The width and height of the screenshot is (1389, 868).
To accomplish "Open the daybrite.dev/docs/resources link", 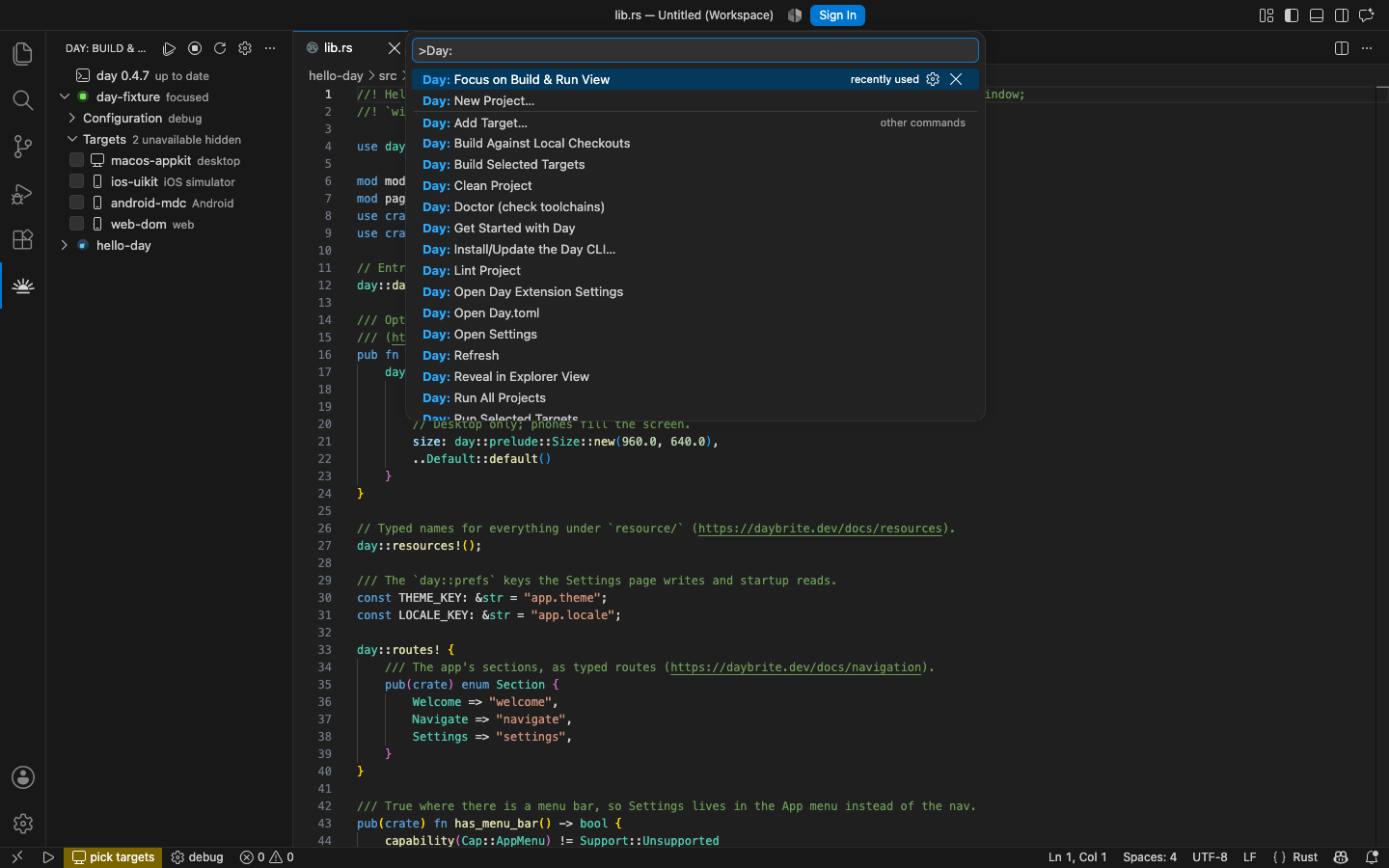I will pyautogui.click(x=820, y=529).
